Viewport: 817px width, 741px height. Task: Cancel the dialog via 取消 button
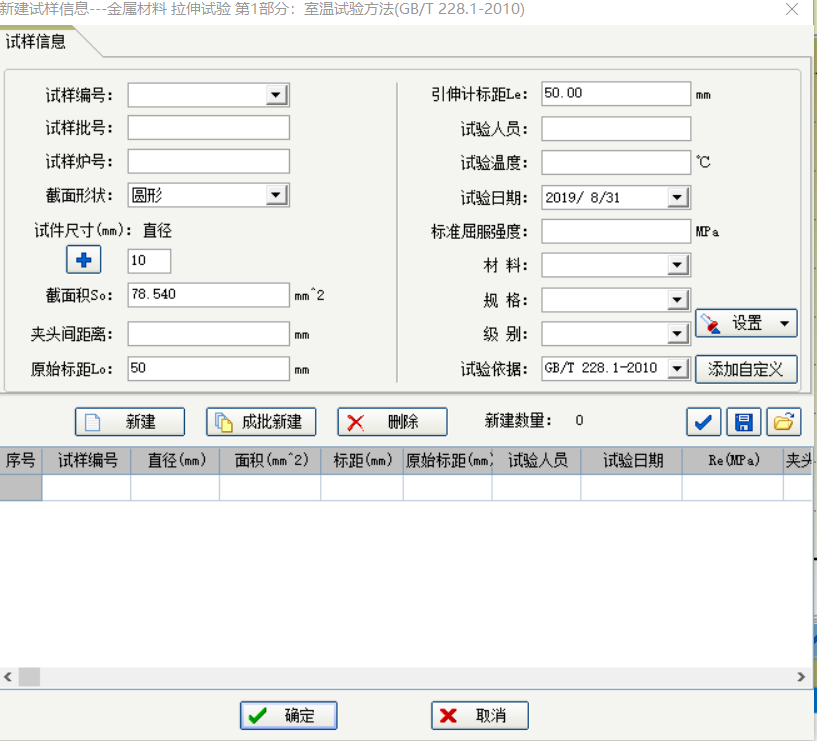[x=479, y=715]
